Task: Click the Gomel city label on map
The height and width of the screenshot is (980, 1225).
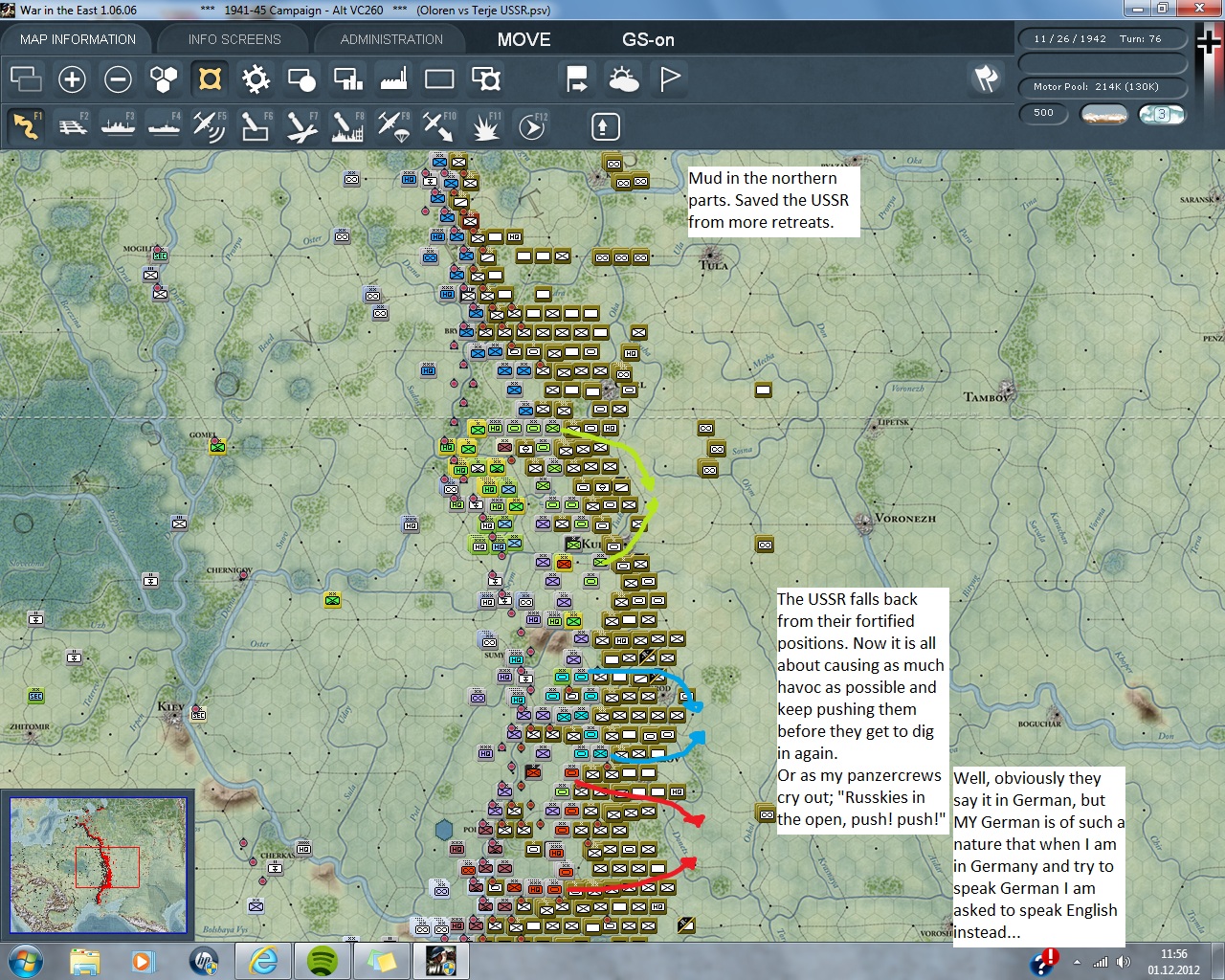Action: tap(203, 435)
